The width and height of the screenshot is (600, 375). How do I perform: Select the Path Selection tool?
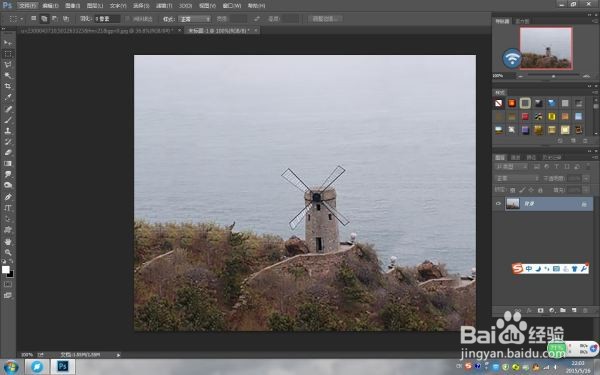(x=8, y=219)
